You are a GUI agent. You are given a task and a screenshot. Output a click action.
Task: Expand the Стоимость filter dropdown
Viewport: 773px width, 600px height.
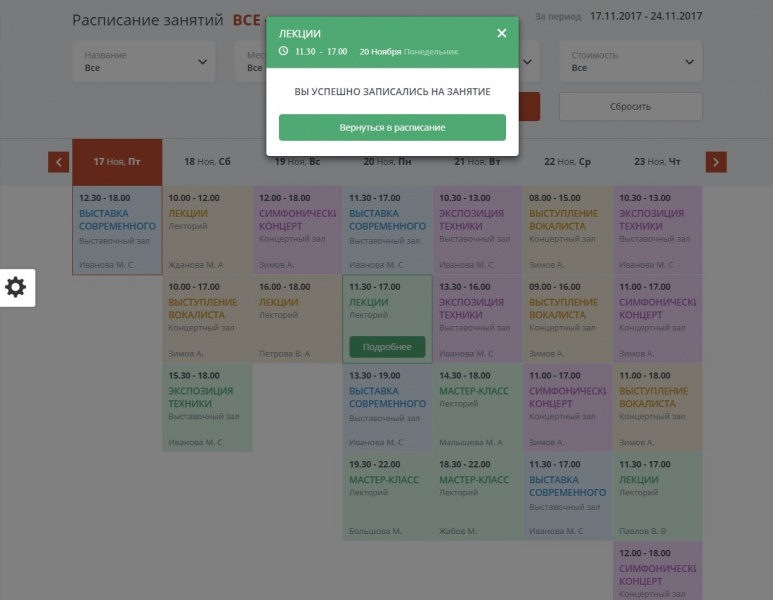[630, 62]
